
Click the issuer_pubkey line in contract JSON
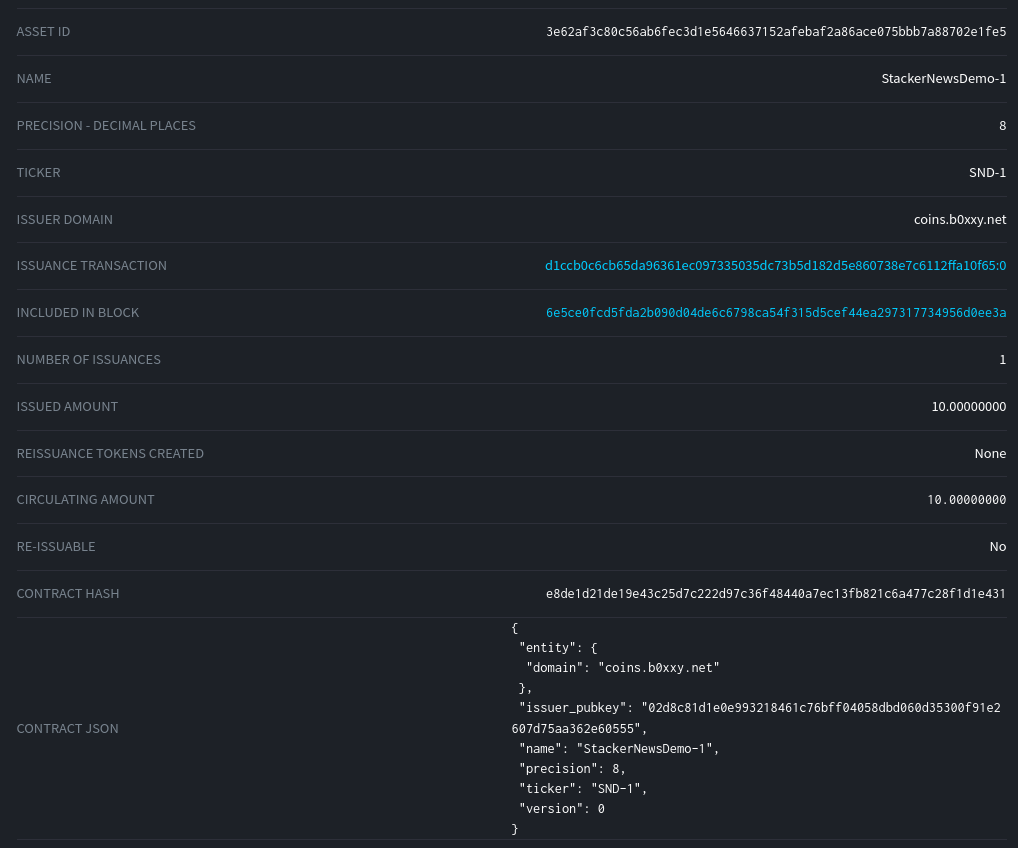[x=760, y=708]
